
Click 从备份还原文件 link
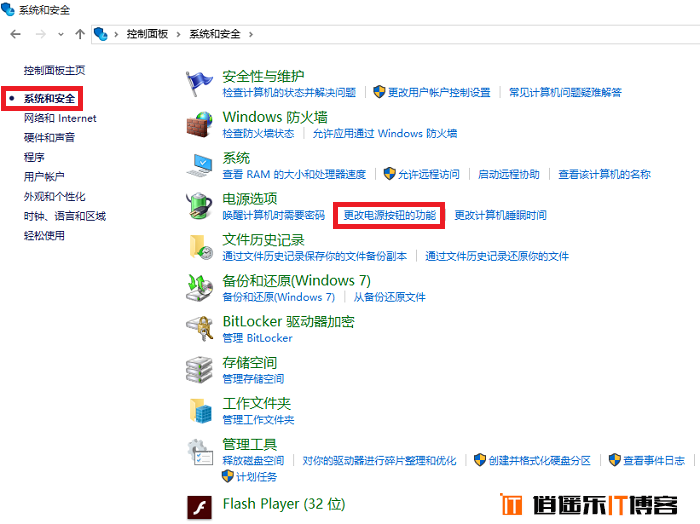tap(390, 297)
